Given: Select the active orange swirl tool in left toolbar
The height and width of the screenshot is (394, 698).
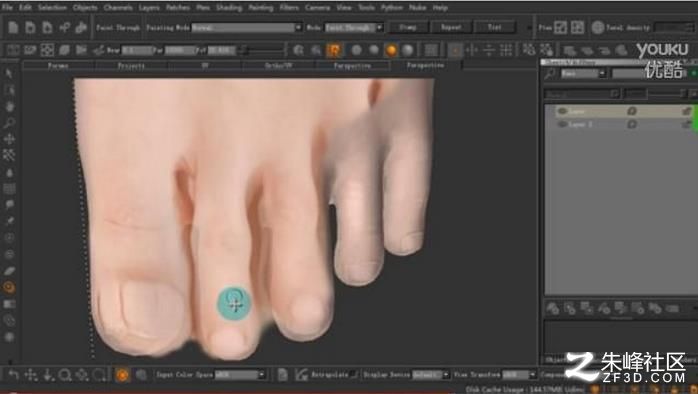Looking at the screenshot, I should (x=9, y=287).
